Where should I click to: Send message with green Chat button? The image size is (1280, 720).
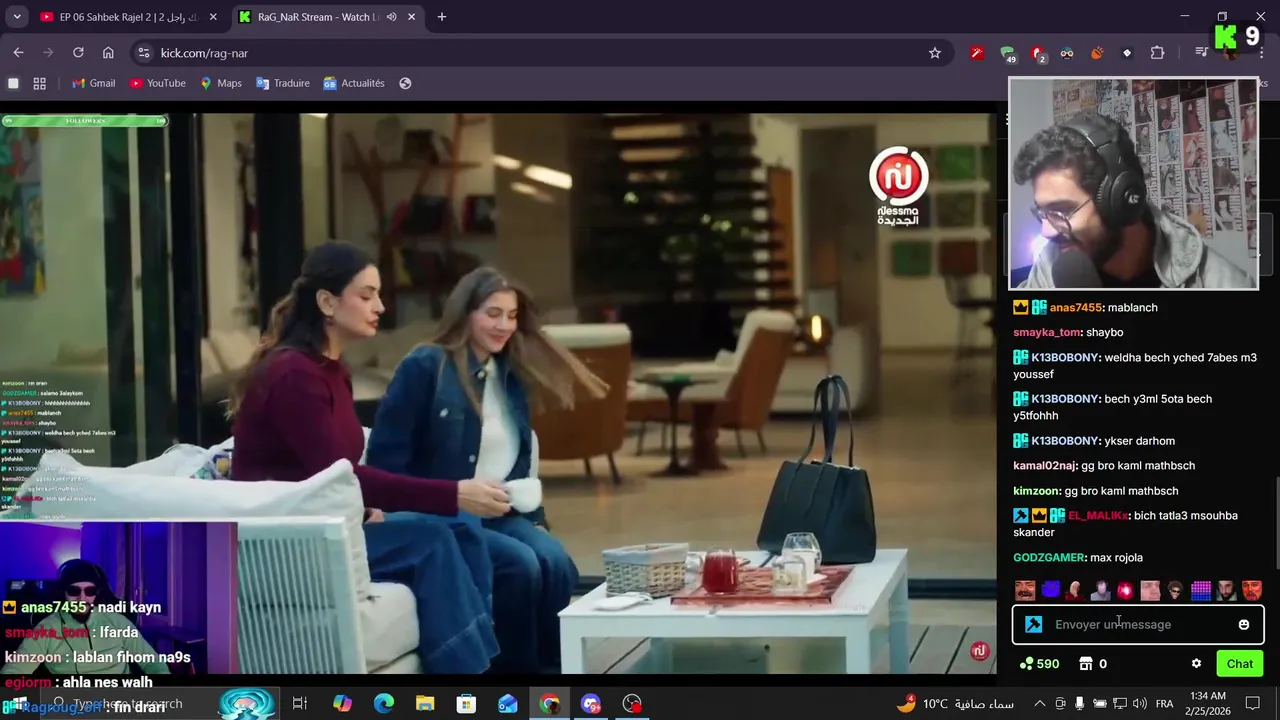coord(1240,664)
